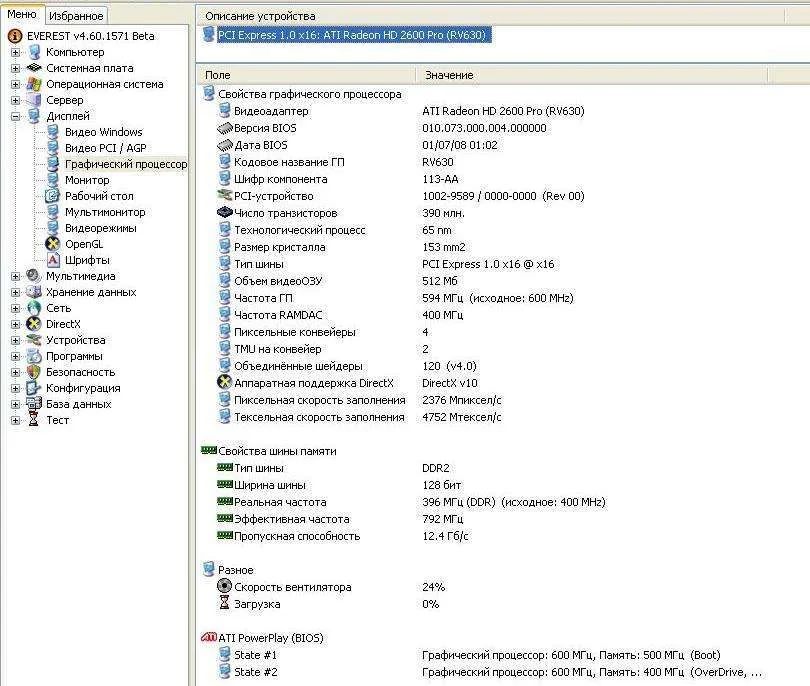Click the Сеть network globe icon
This screenshot has width=810, height=686.
point(34,308)
